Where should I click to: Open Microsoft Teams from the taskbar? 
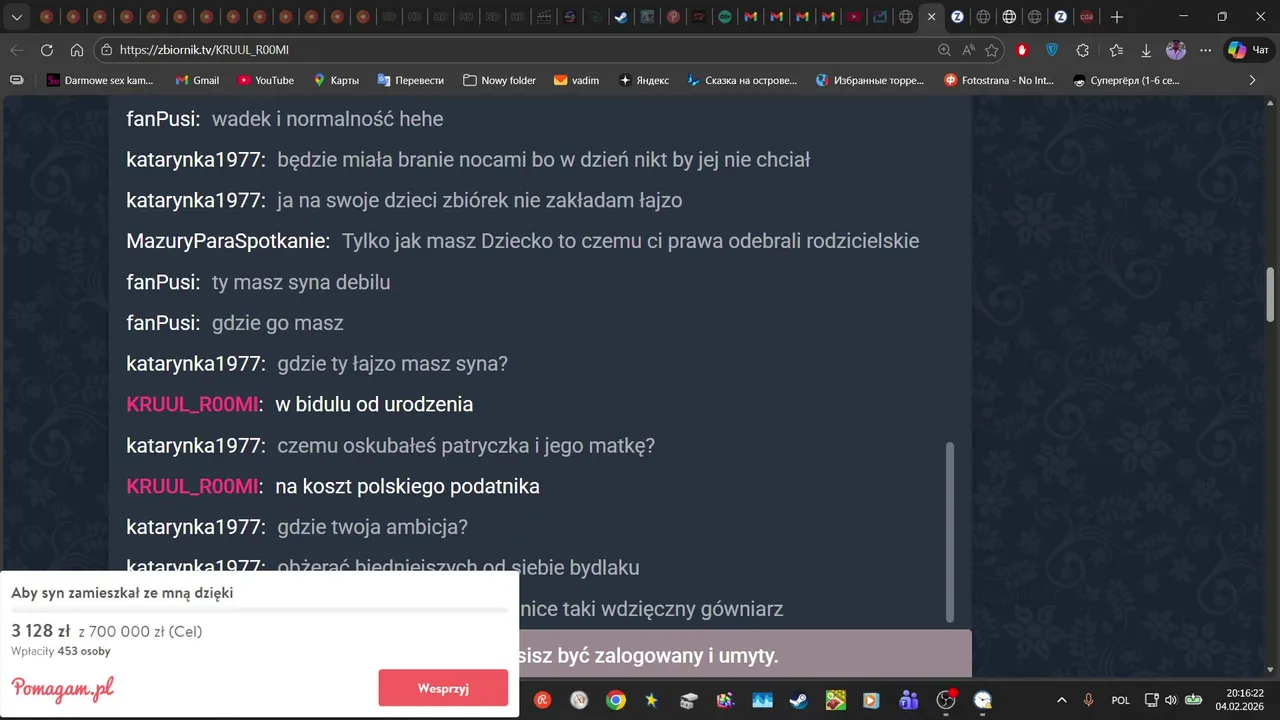click(x=909, y=700)
